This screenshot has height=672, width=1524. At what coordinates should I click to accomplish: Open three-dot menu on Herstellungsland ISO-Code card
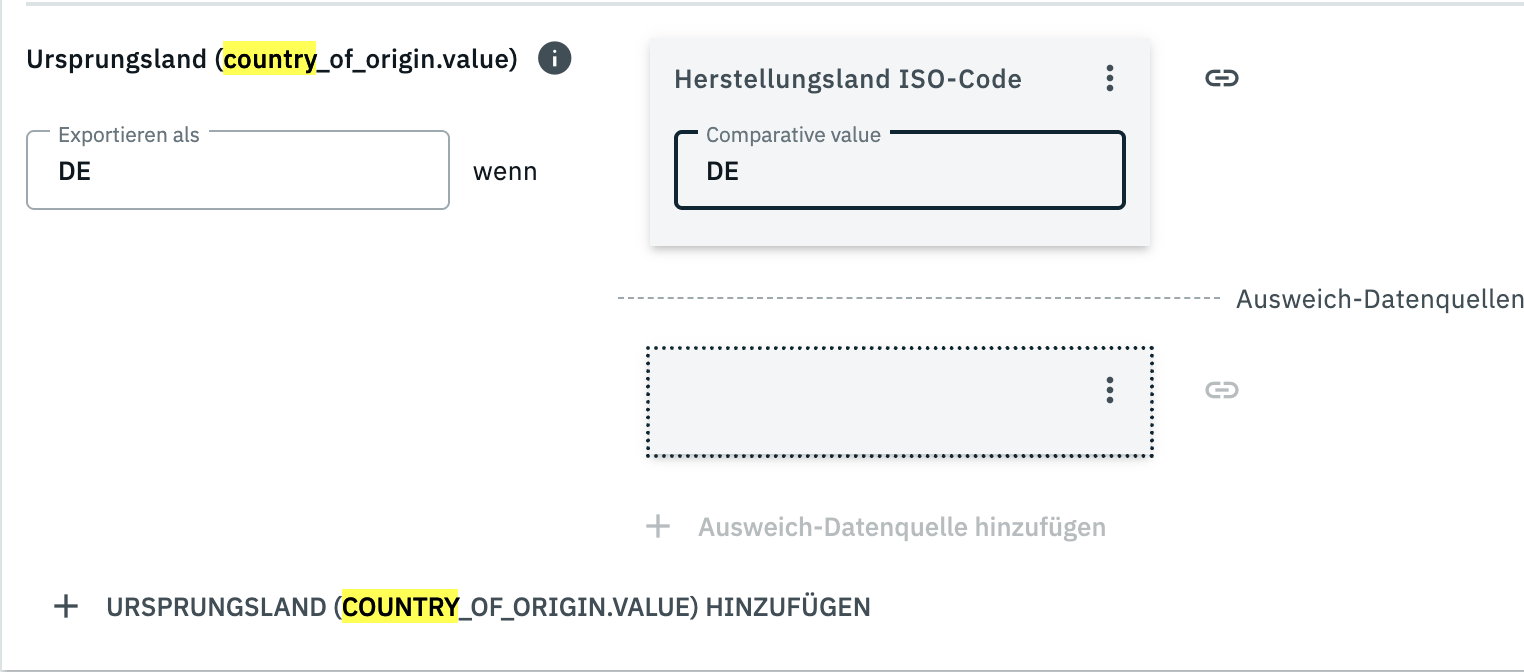(1109, 79)
